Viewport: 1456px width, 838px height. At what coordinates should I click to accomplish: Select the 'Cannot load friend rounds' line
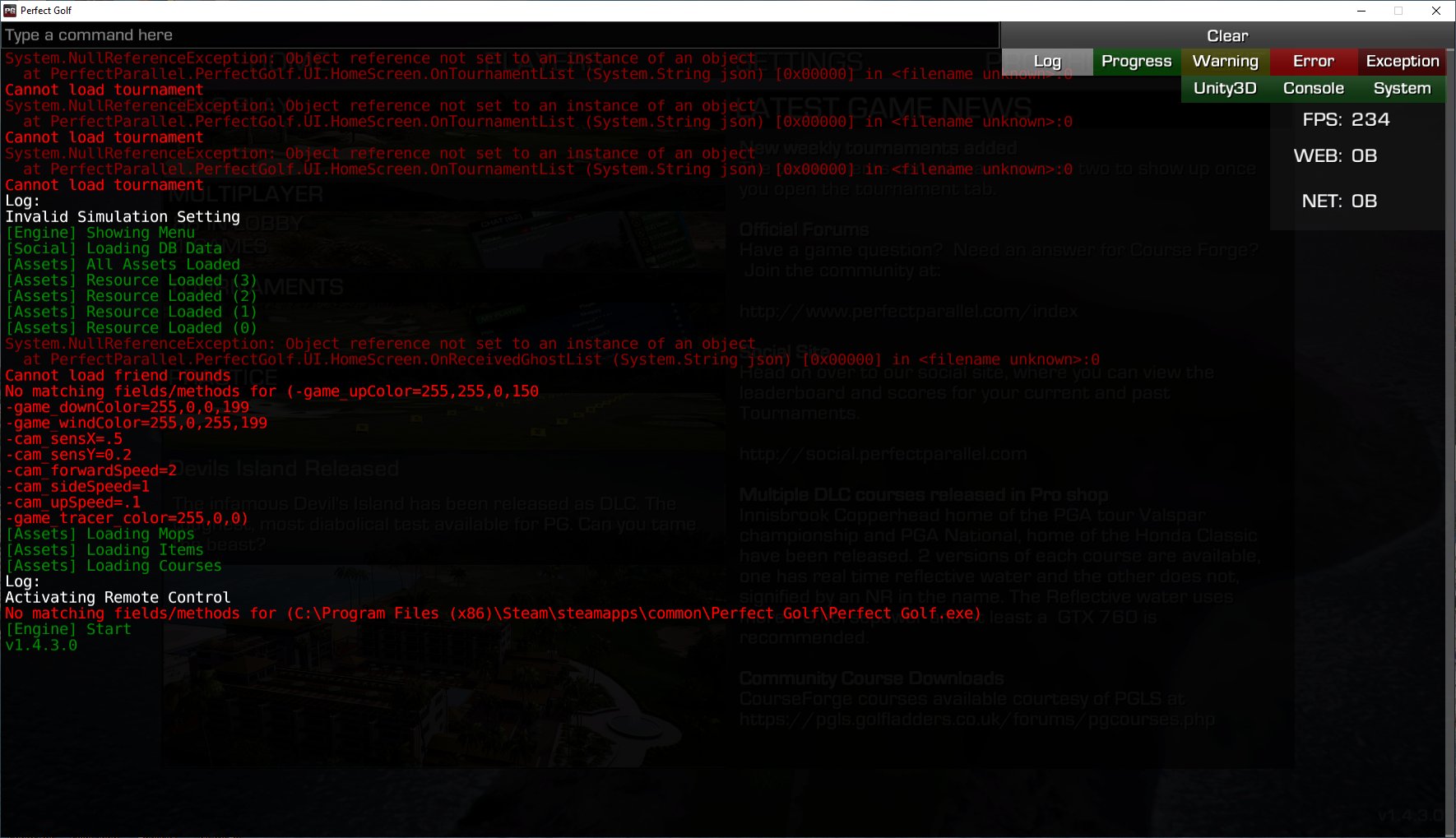[x=118, y=376]
